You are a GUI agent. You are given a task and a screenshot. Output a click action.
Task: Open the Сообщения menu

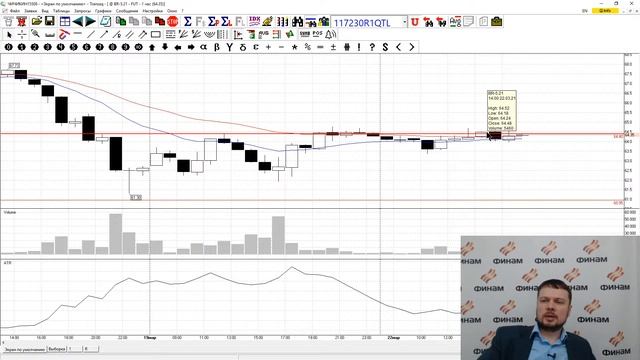(127, 11)
